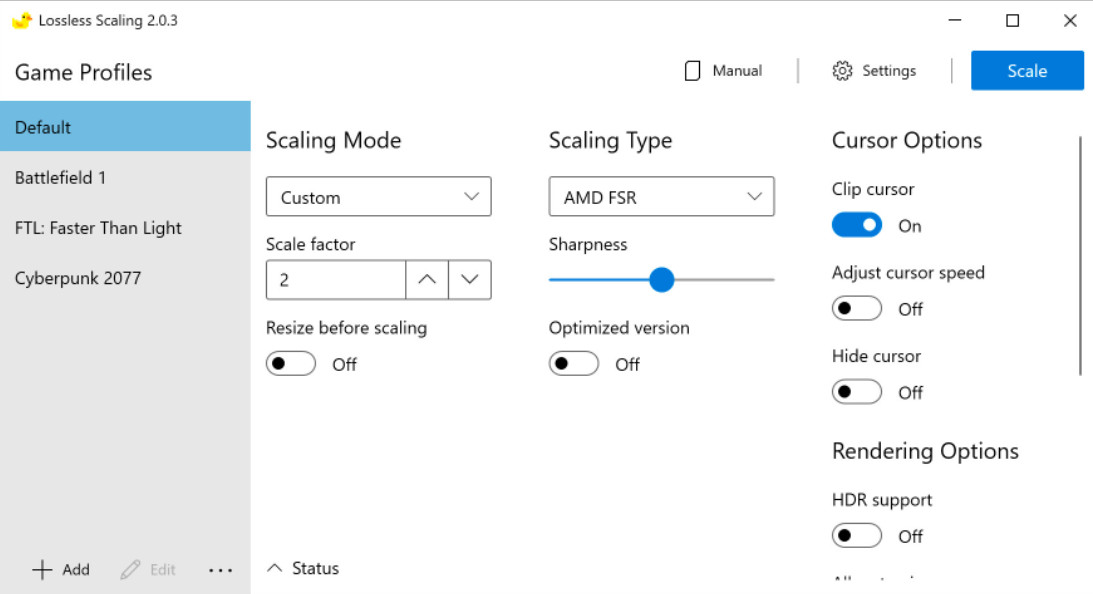Expand the Status section chevron

tap(275, 568)
